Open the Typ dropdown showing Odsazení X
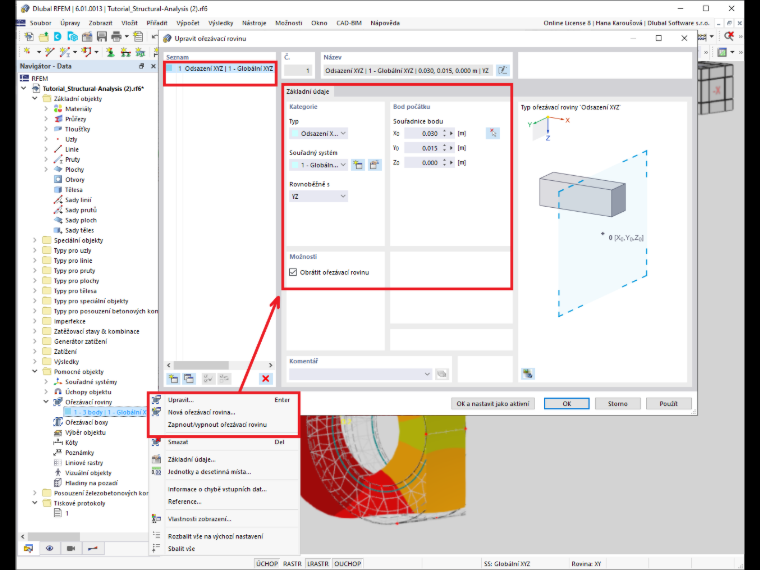Image resolution: width=760 pixels, height=570 pixels. click(318, 133)
